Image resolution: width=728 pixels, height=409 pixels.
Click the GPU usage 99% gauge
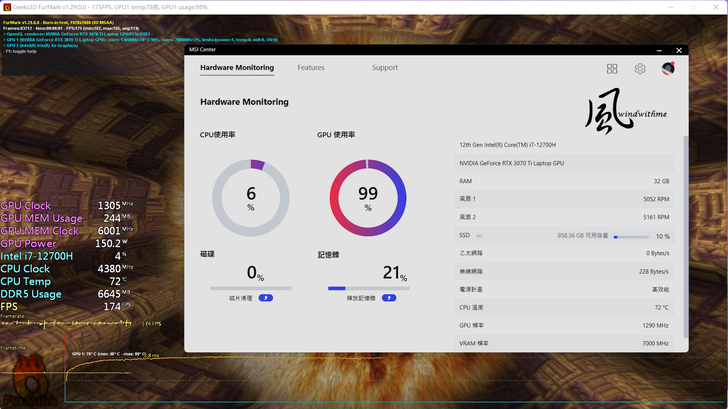coord(368,198)
